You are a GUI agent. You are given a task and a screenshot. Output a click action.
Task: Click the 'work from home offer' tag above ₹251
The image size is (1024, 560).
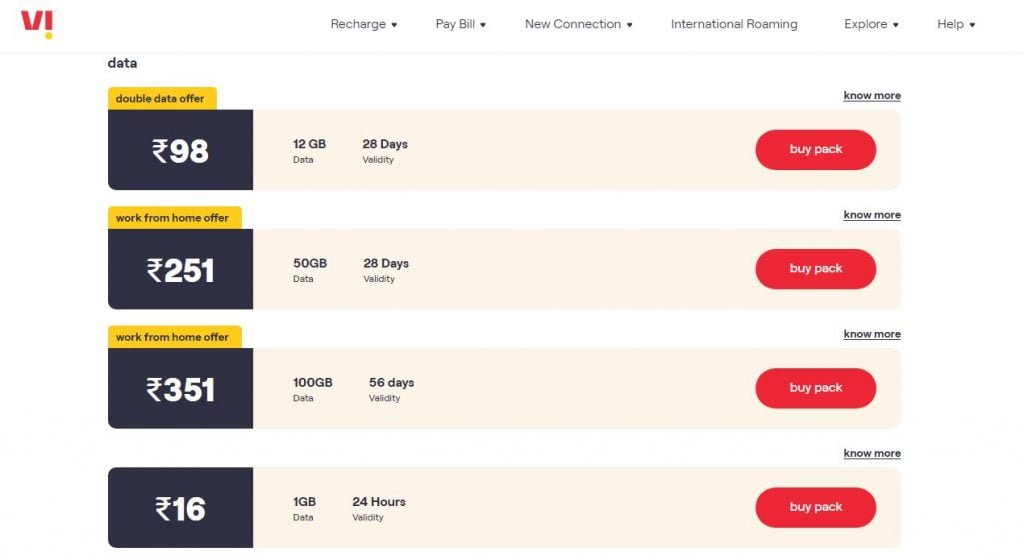tap(174, 218)
